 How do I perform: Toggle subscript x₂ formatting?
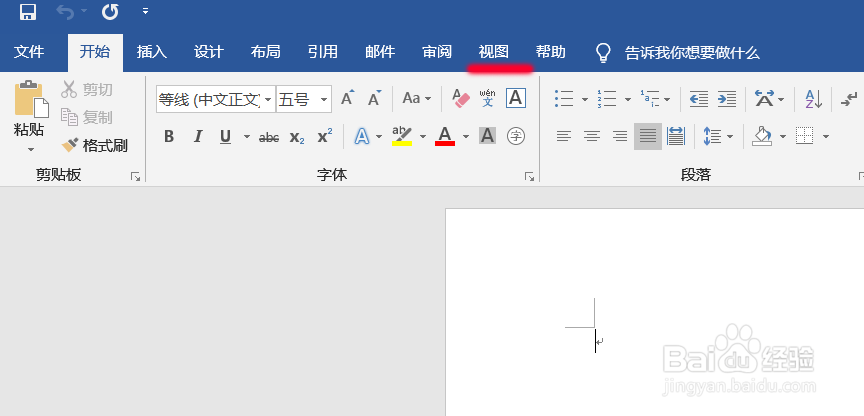(297, 137)
